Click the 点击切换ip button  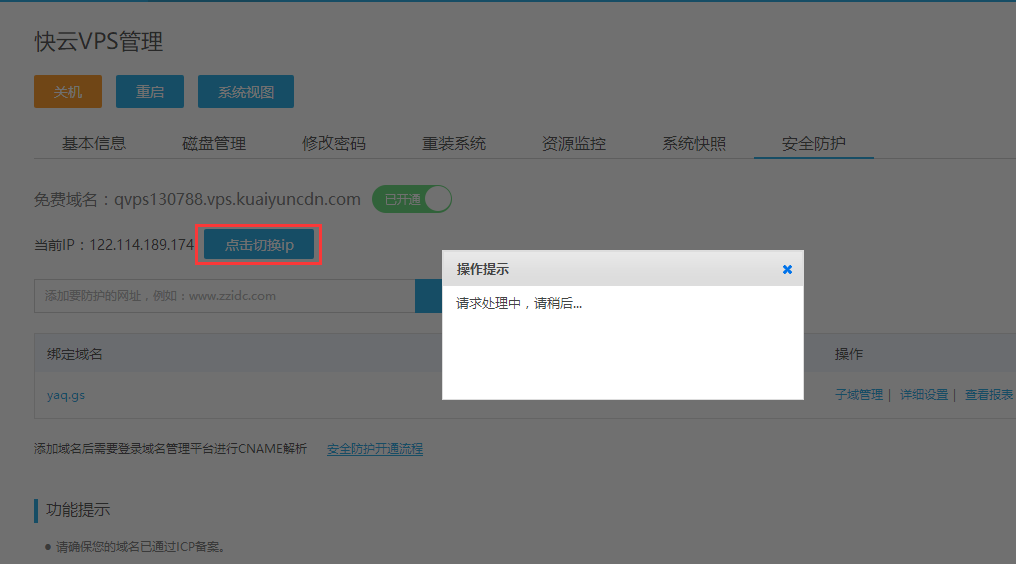259,245
